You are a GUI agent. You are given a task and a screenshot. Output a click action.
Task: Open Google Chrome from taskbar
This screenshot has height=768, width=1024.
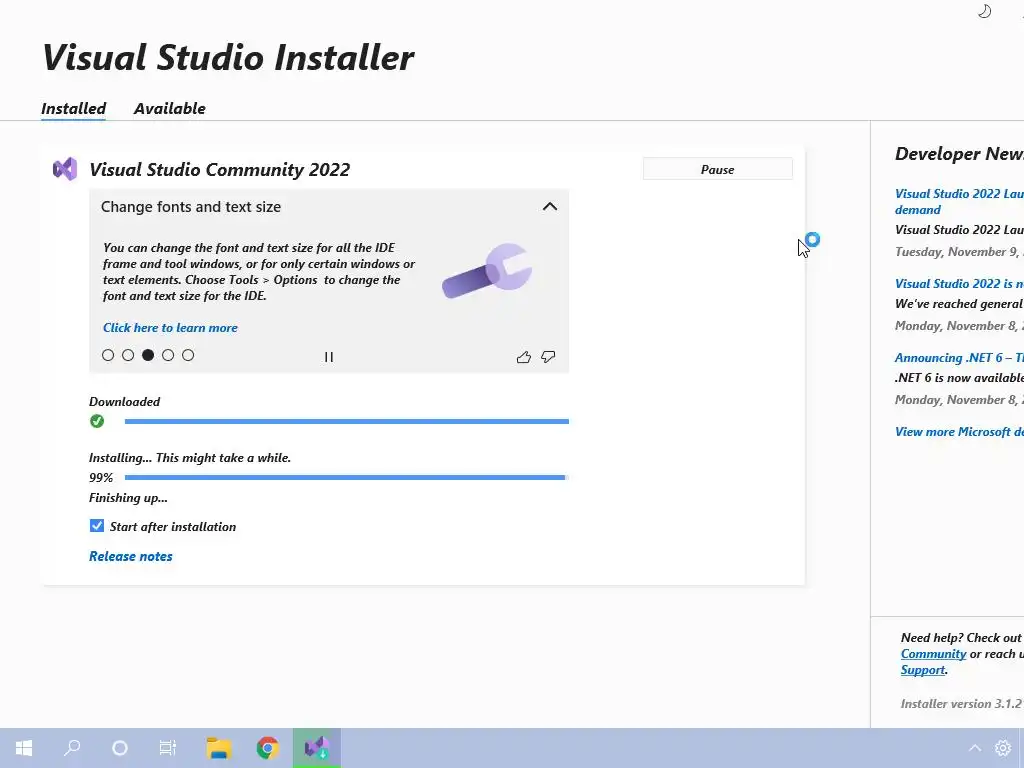pos(268,748)
